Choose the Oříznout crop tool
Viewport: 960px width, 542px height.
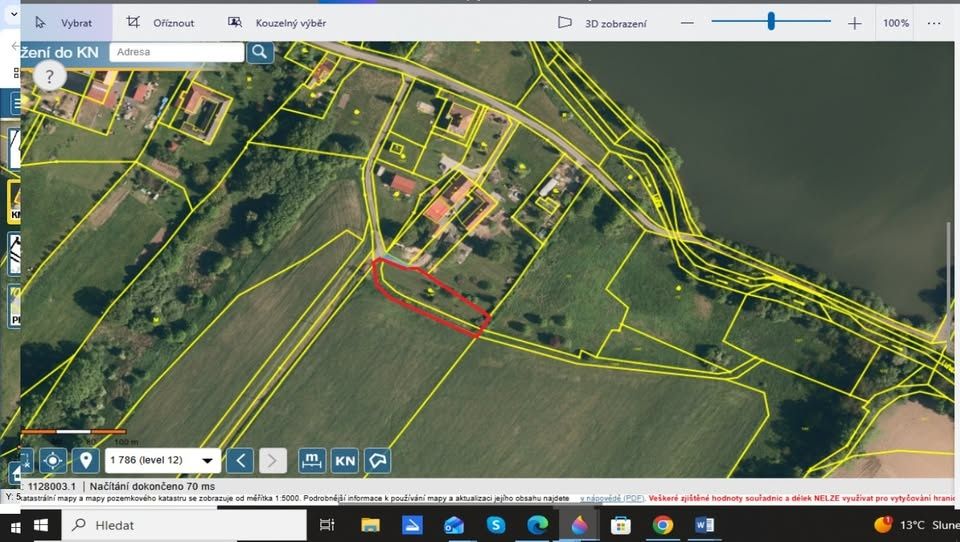pos(160,23)
